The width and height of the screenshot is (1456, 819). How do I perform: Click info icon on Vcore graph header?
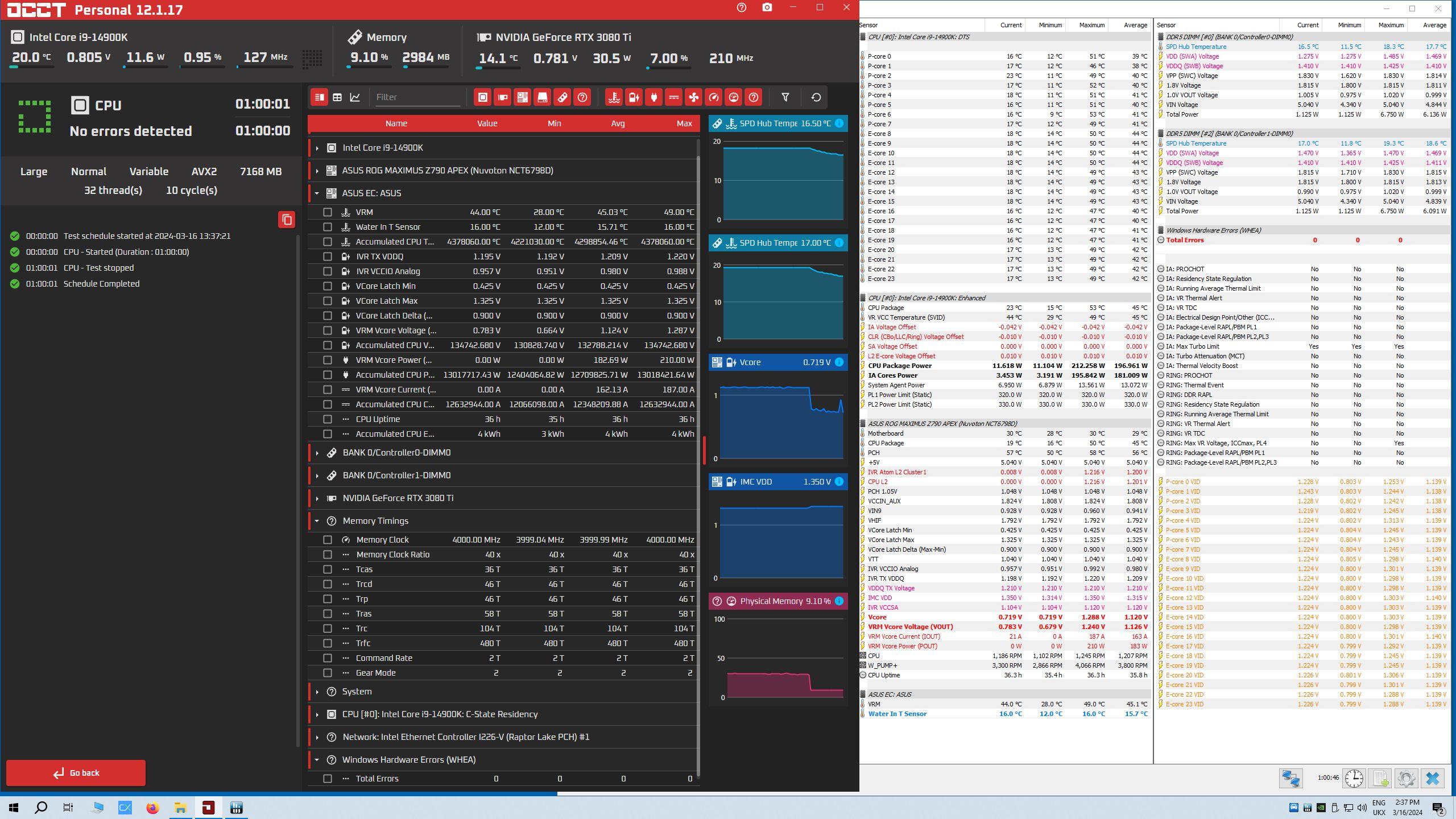pos(839,362)
